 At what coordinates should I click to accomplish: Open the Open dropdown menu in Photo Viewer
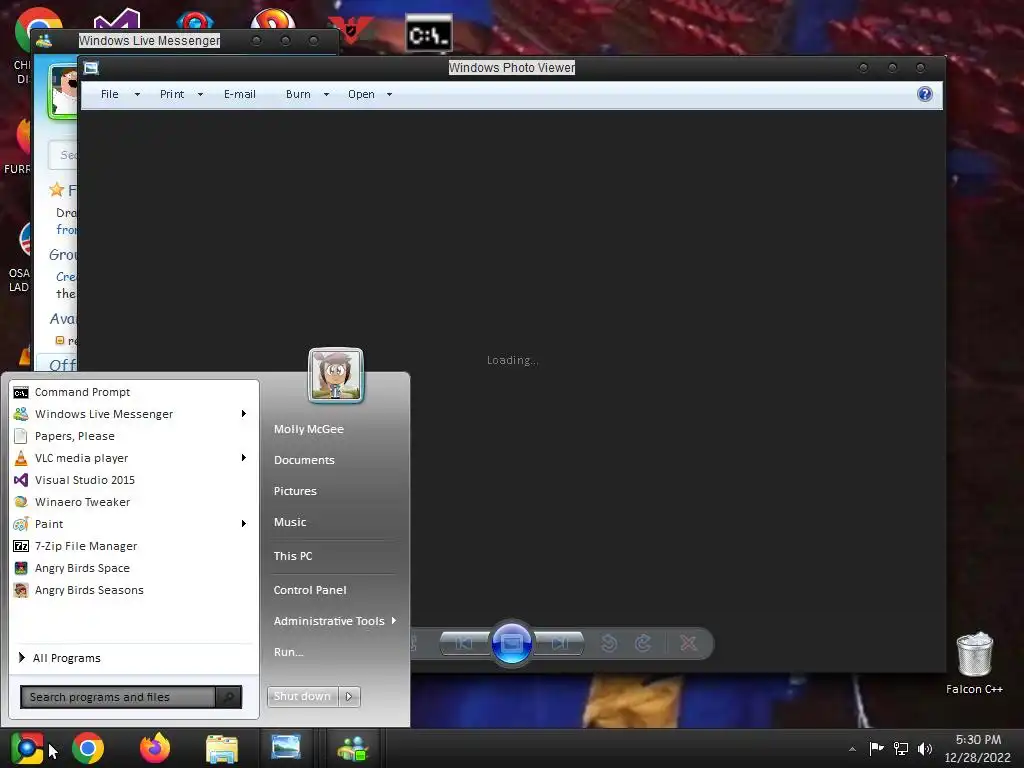pos(370,94)
